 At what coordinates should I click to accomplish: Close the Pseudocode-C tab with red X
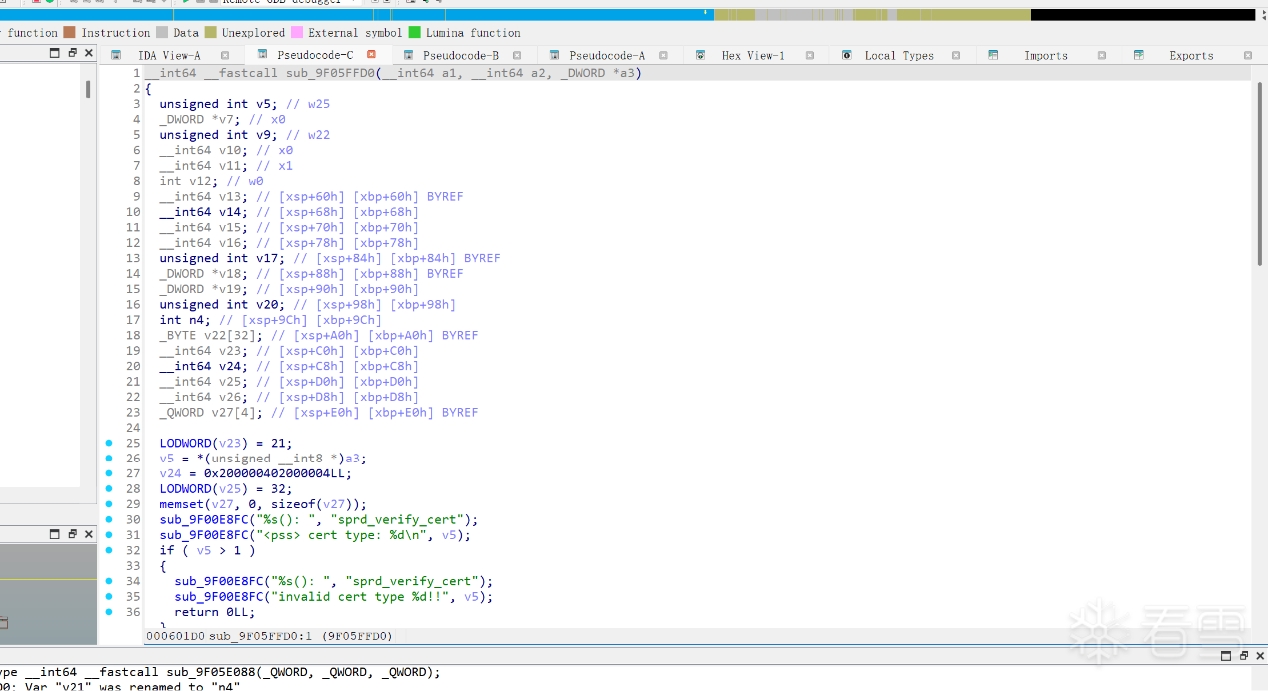(371, 55)
